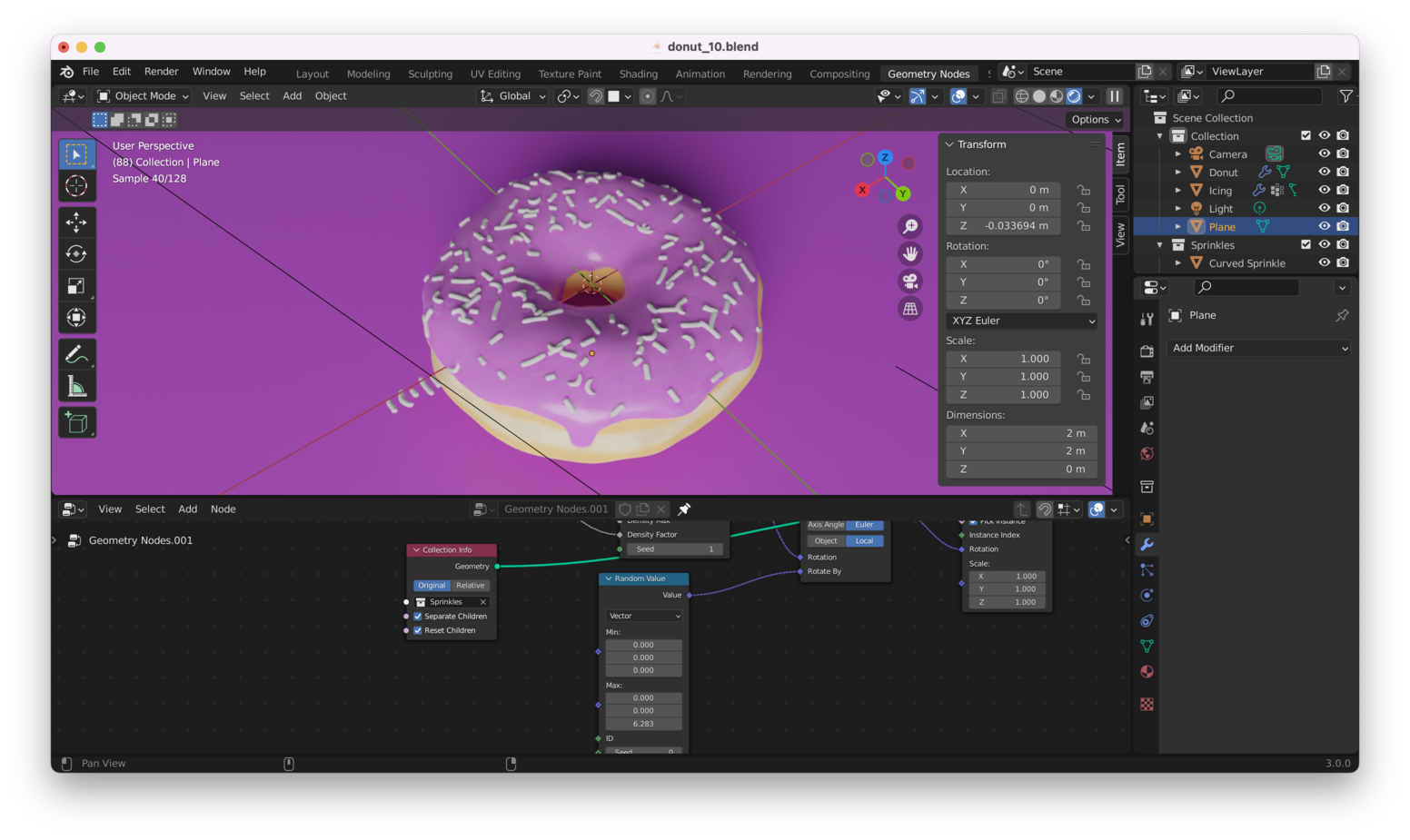The height and width of the screenshot is (840, 1410).
Task: Open the Add Modifier dropdown
Action: tap(1258, 348)
